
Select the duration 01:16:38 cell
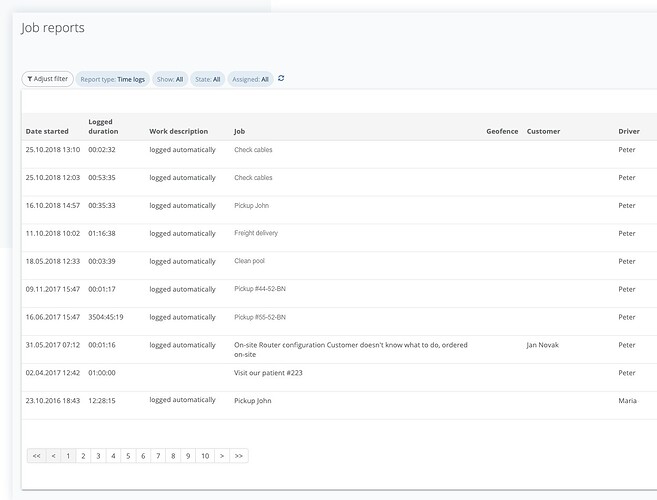point(101,233)
